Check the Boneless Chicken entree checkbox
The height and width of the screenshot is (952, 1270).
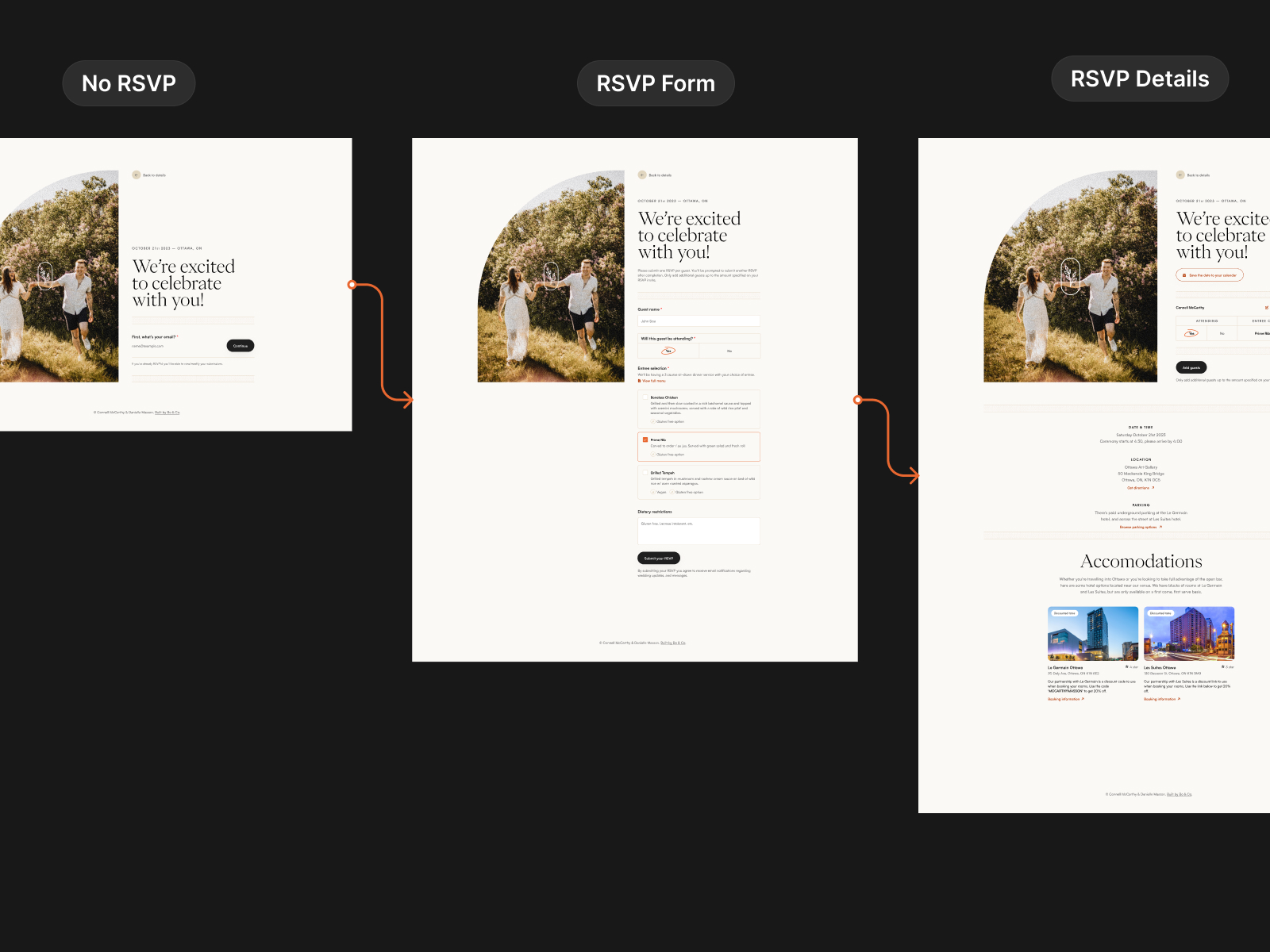tap(645, 397)
